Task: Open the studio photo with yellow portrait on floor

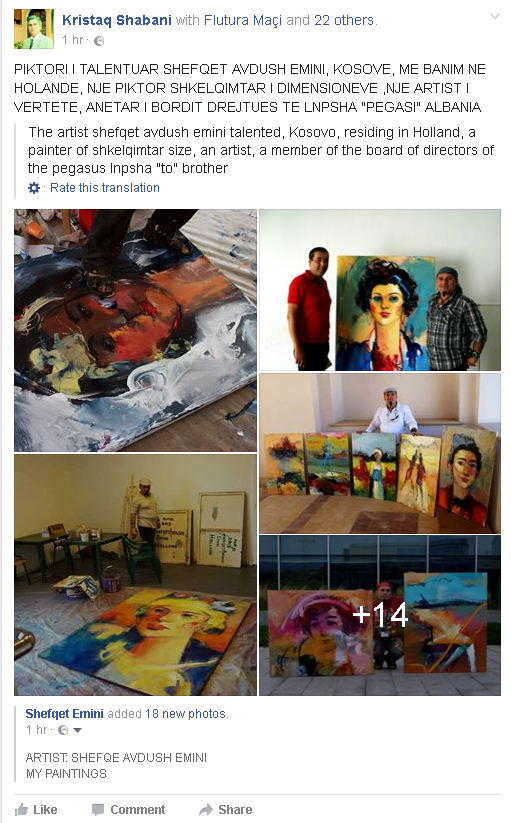Action: point(135,575)
